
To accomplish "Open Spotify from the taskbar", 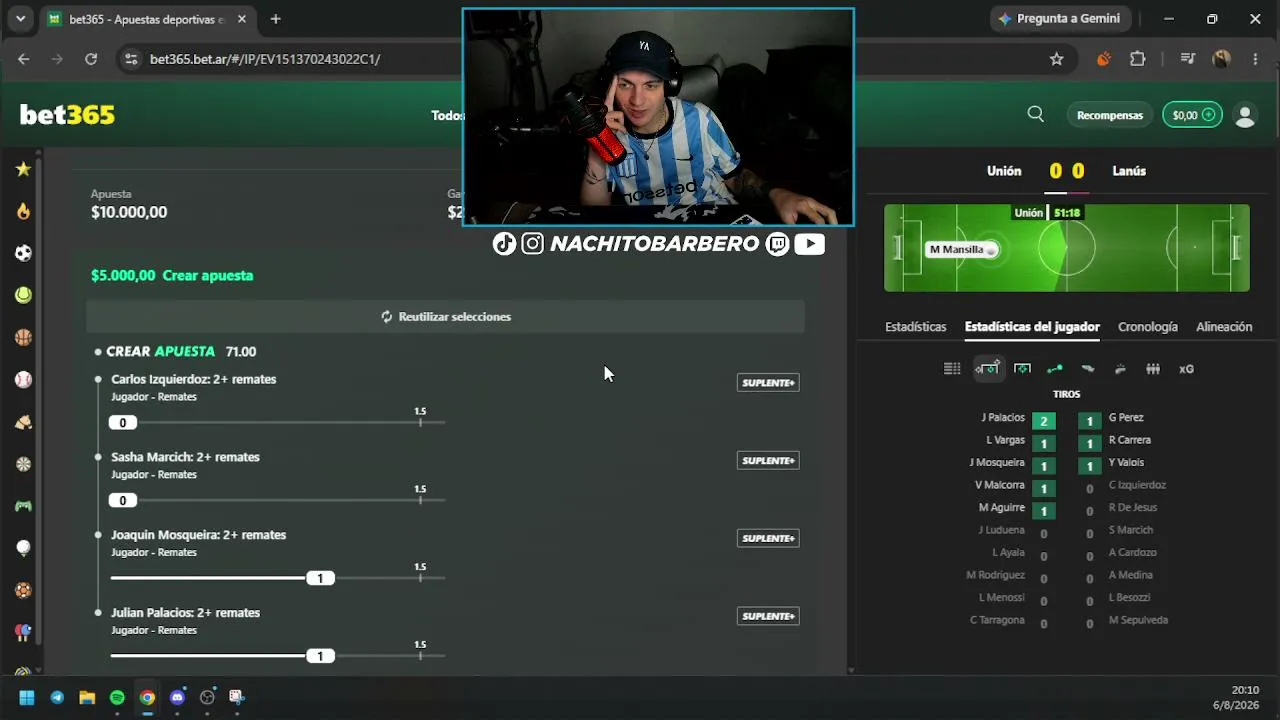I will (x=117, y=697).
